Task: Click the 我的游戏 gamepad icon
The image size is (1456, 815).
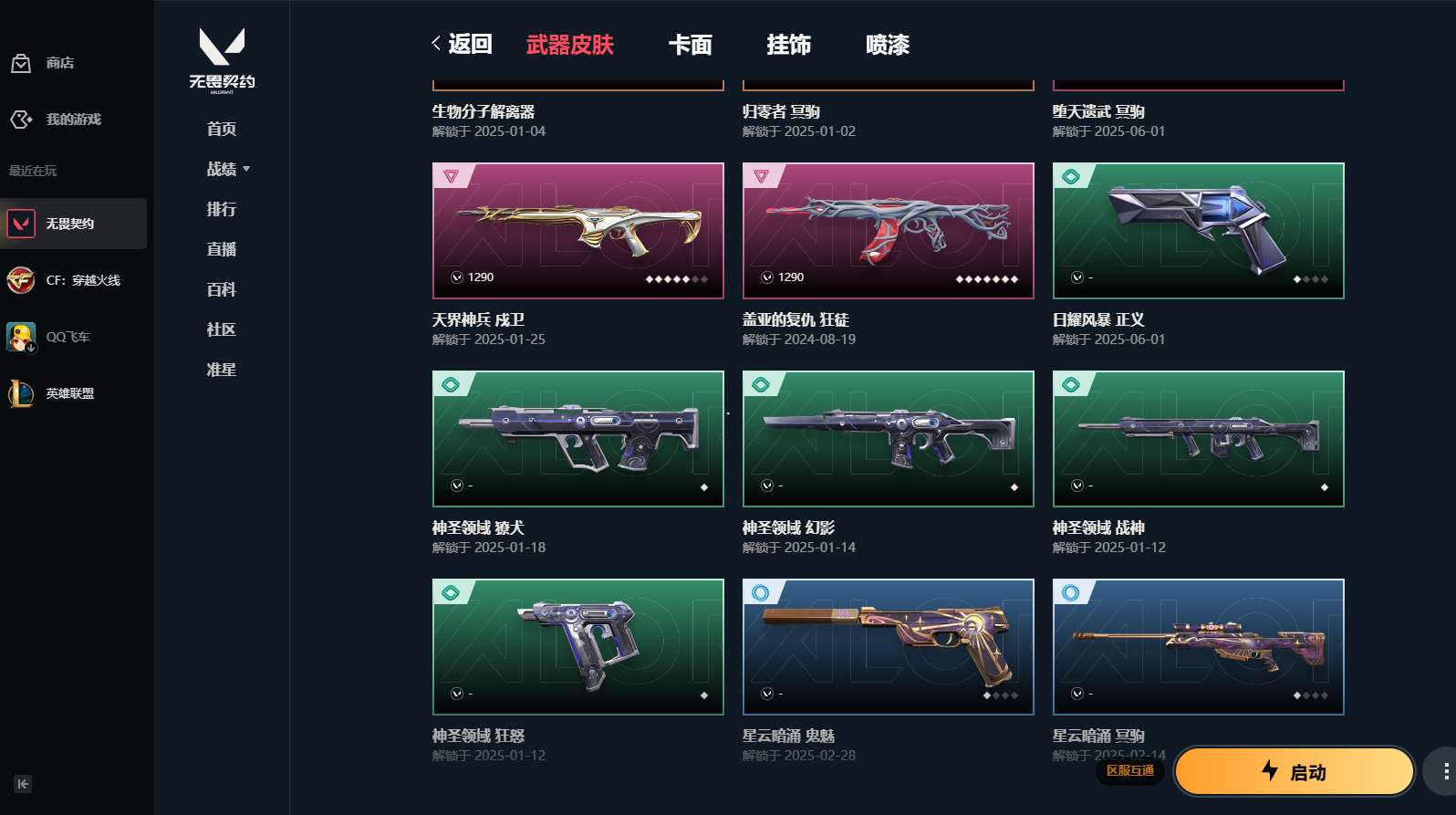Action: pyautogui.click(x=20, y=120)
